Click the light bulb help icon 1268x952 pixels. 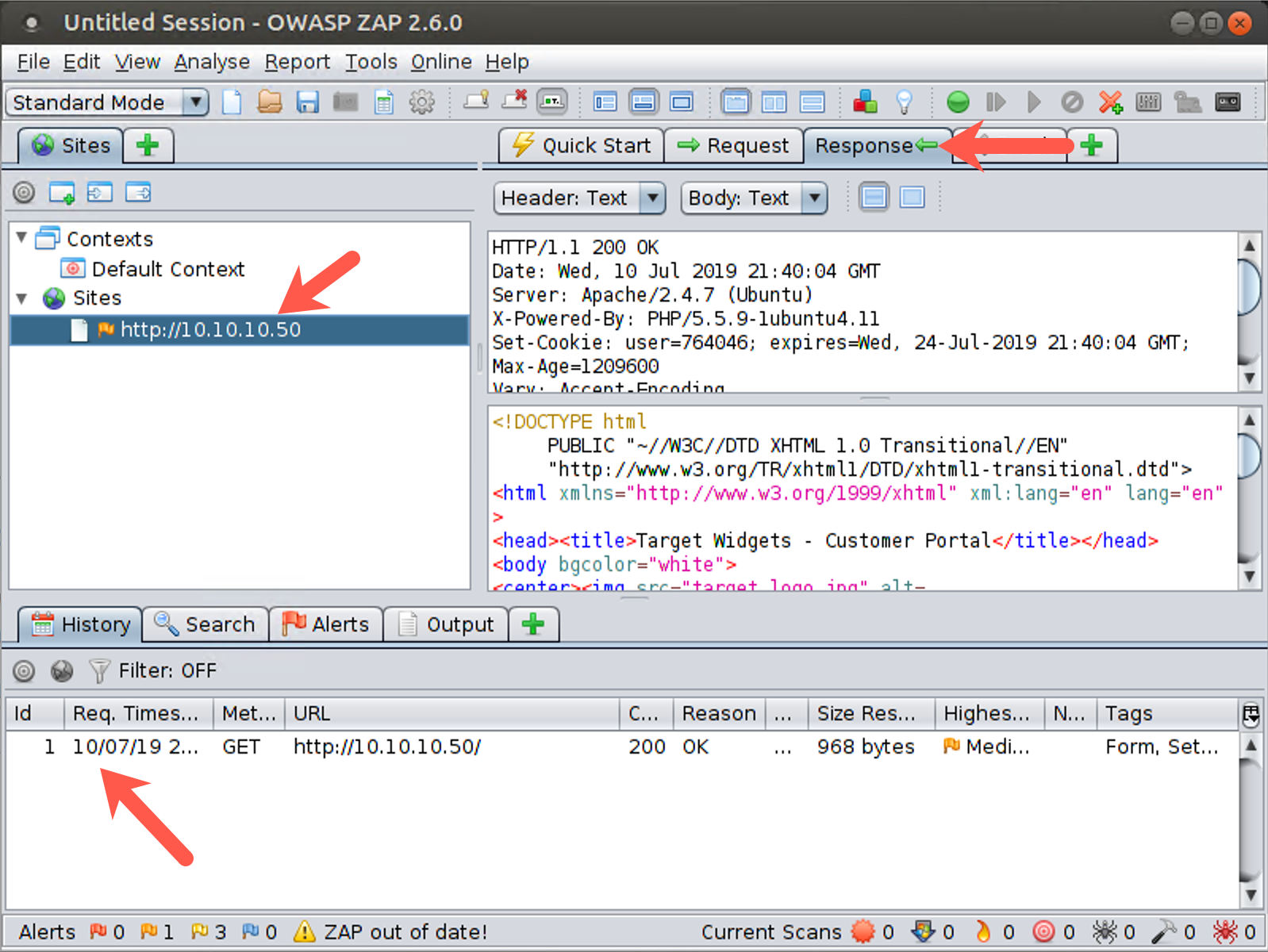click(x=904, y=102)
